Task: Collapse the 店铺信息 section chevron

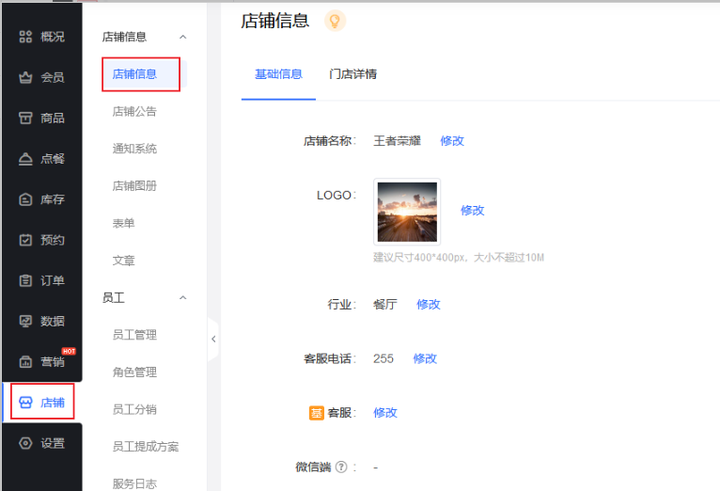Action: pos(183,37)
